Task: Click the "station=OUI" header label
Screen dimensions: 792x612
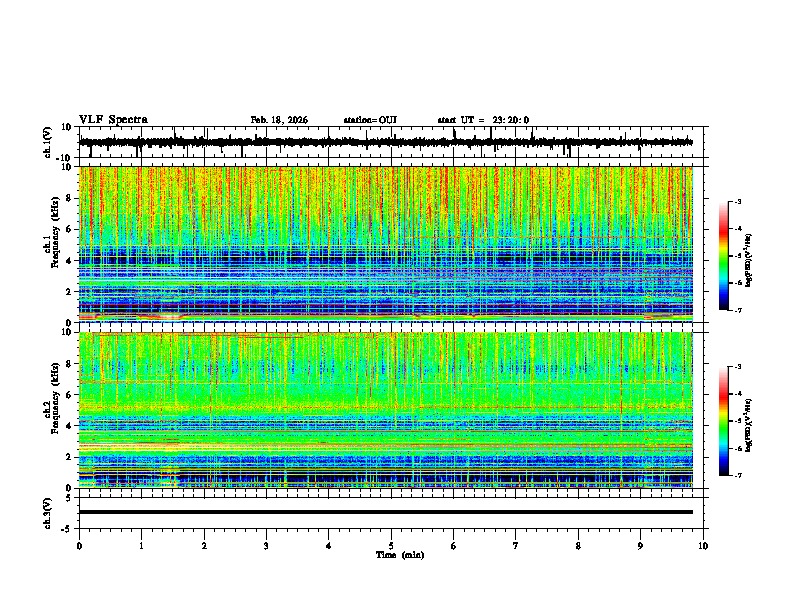Action: click(x=370, y=120)
